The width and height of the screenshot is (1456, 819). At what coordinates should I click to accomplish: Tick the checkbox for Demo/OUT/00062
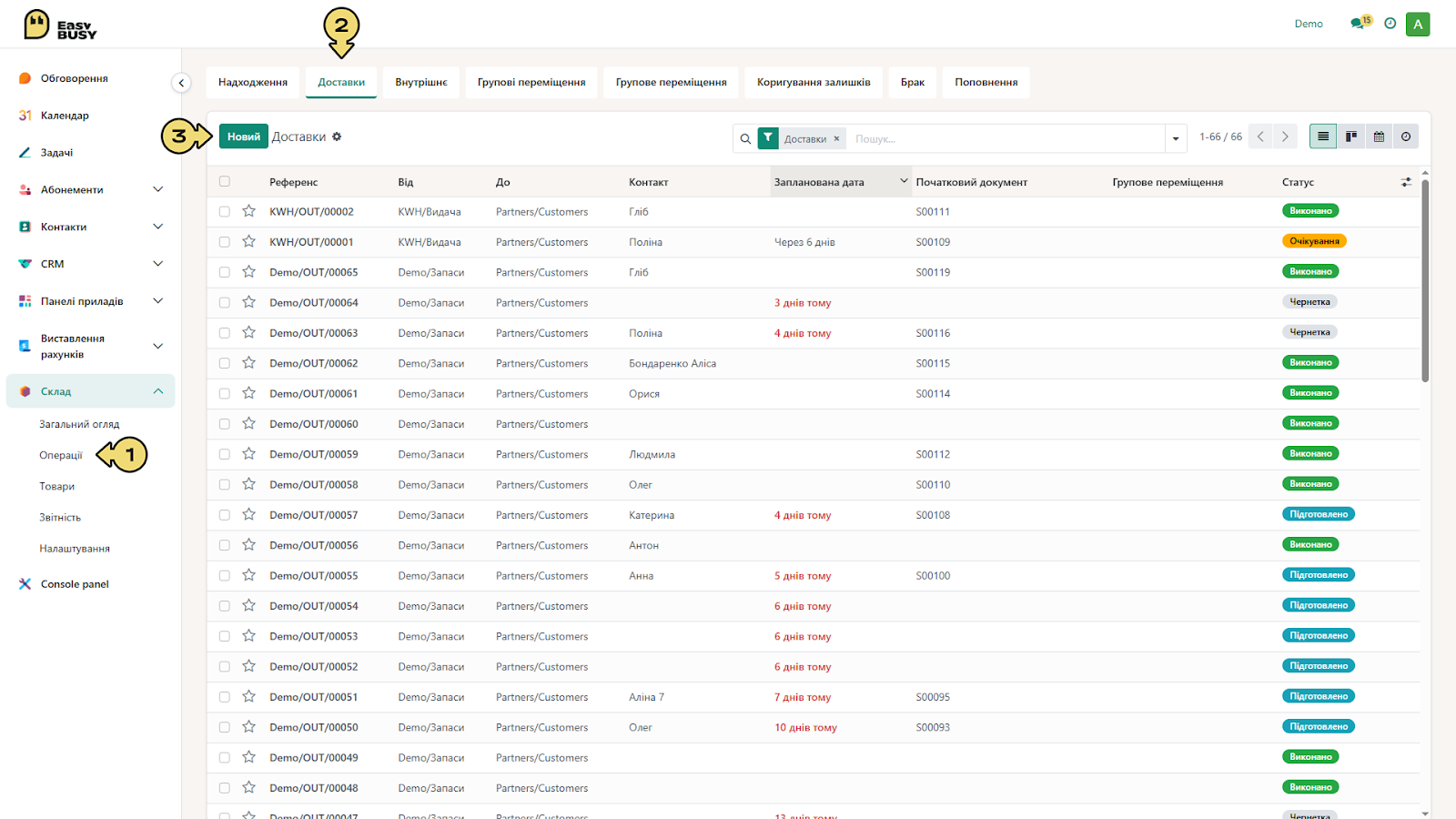point(224,363)
